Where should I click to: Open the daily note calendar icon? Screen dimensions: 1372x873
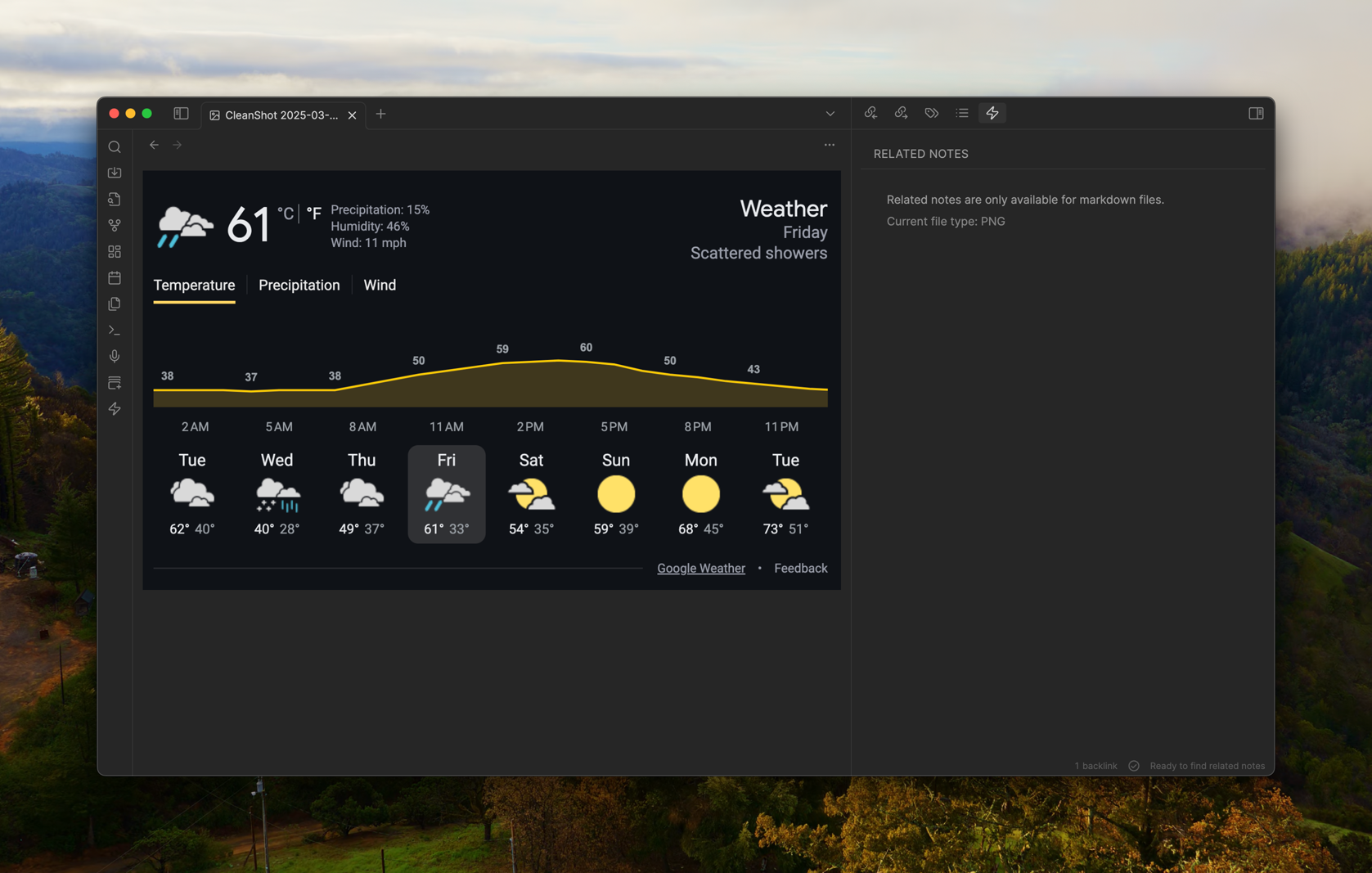[115, 278]
